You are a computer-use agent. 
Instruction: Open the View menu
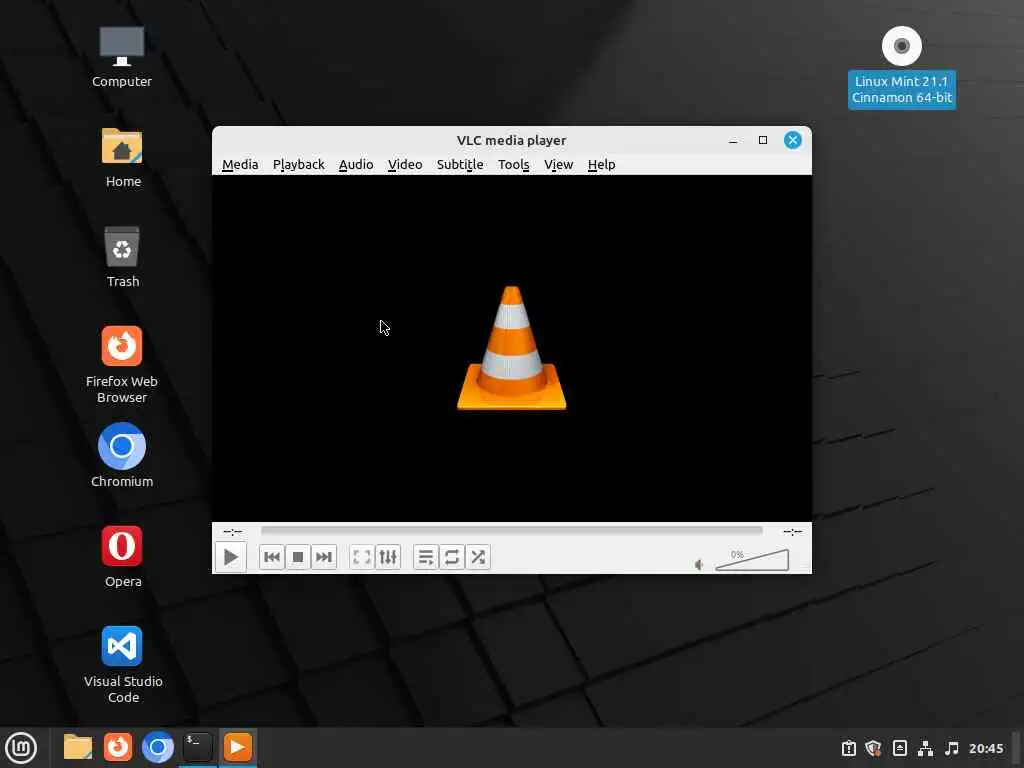[558, 165]
